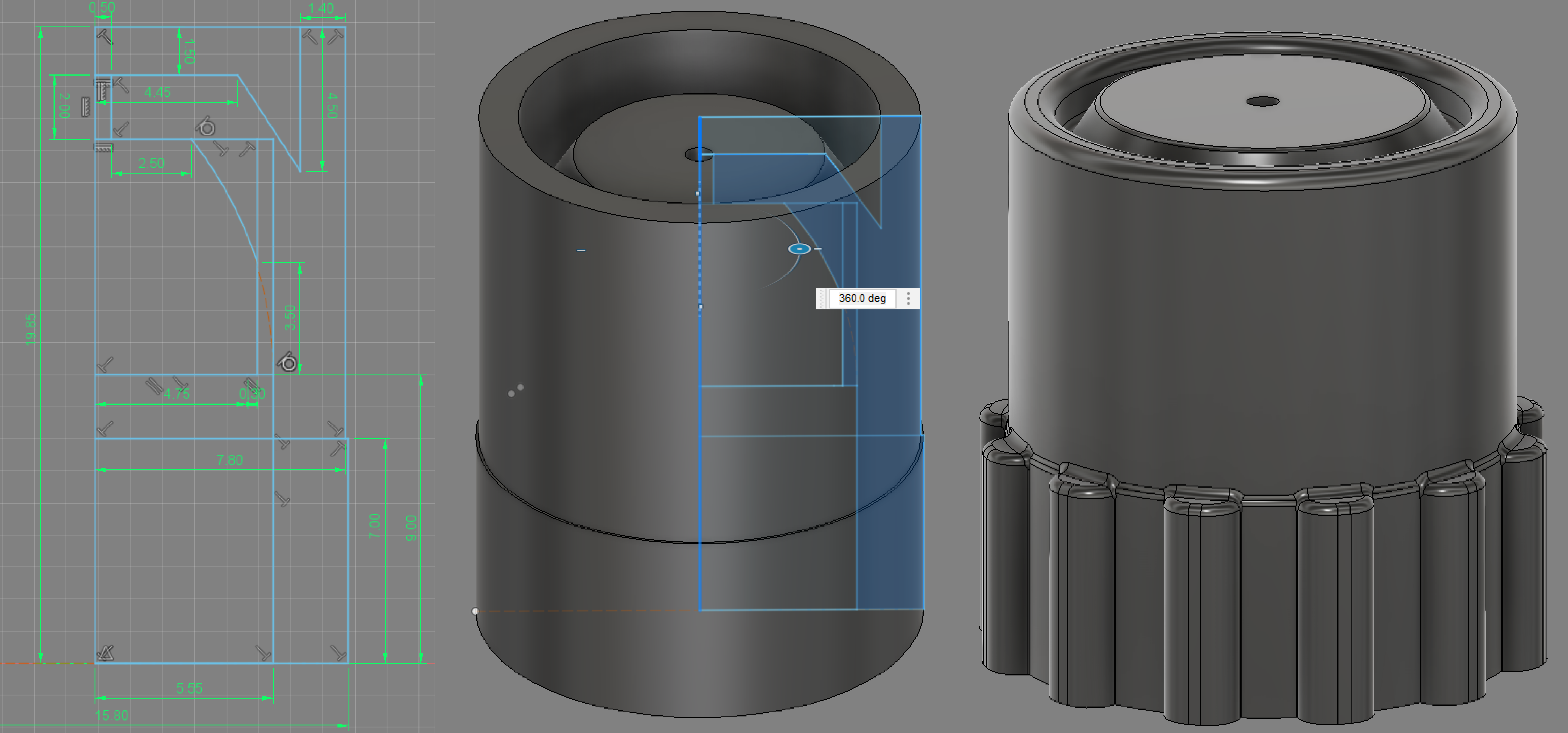Select the ruler-shaped constraint icon beside 2.00 dimension
Screen dimensions: 1568x733
point(86,108)
